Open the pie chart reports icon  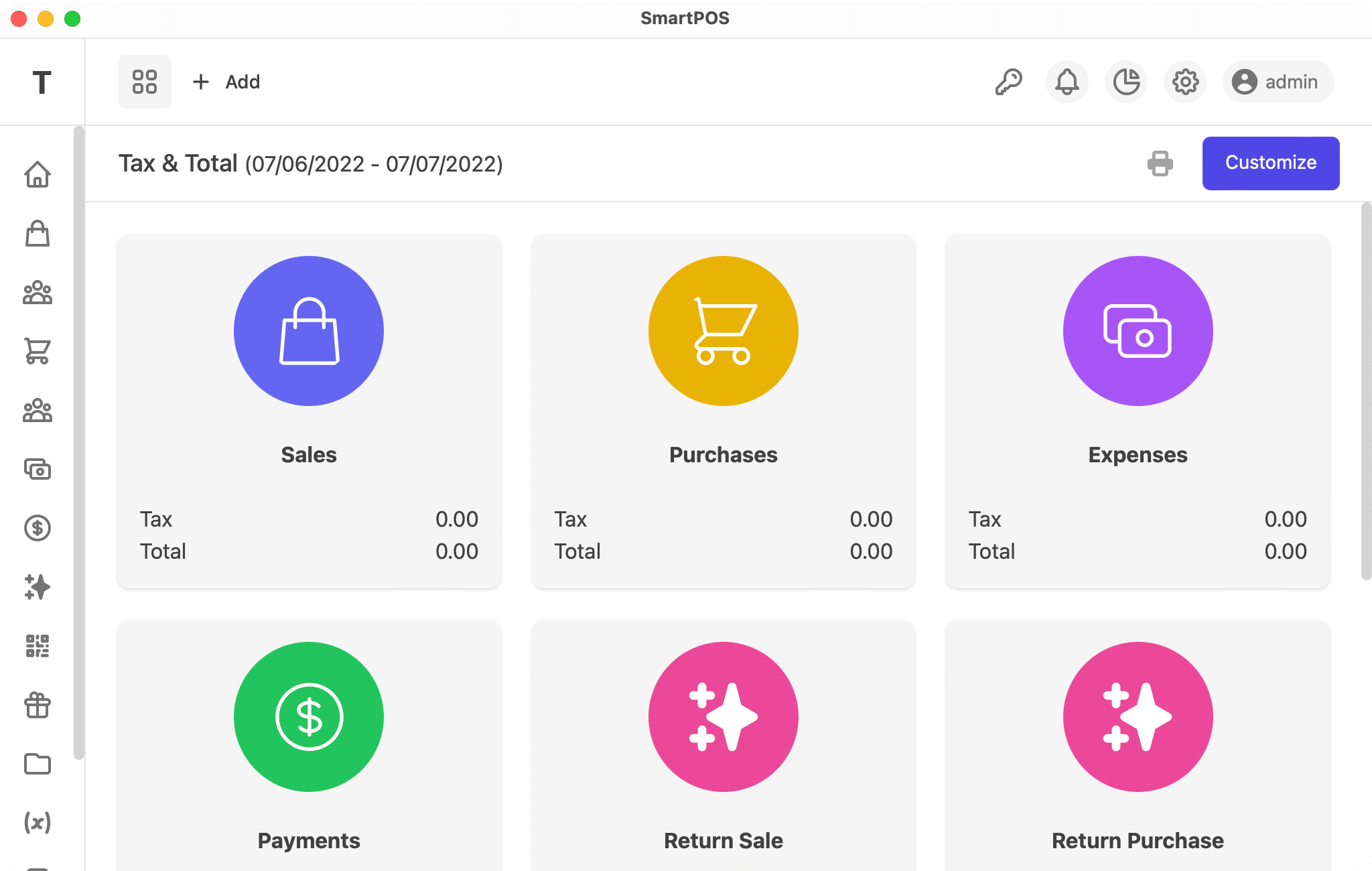coord(1126,82)
